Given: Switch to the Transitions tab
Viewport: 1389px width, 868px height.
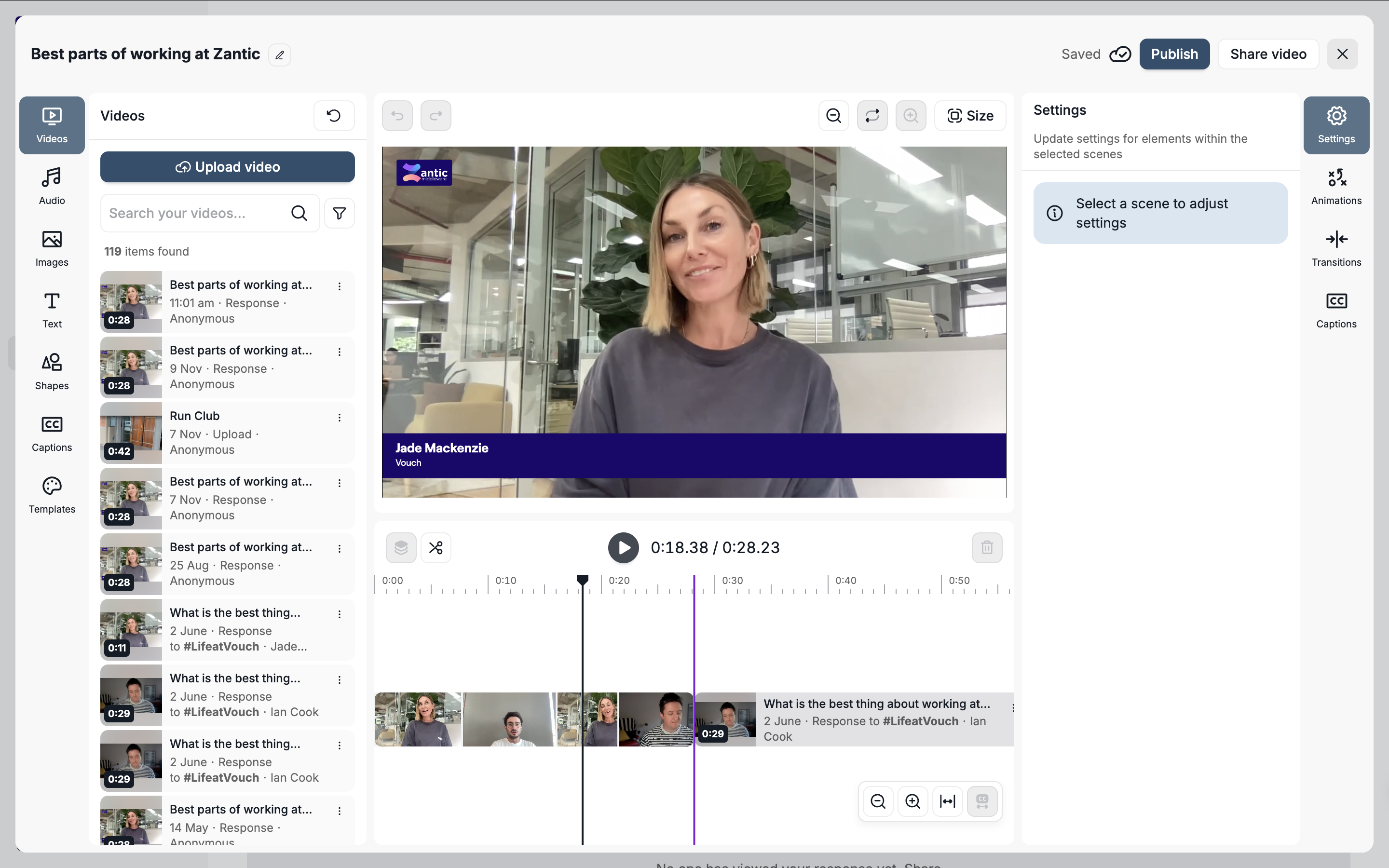Looking at the screenshot, I should point(1335,247).
